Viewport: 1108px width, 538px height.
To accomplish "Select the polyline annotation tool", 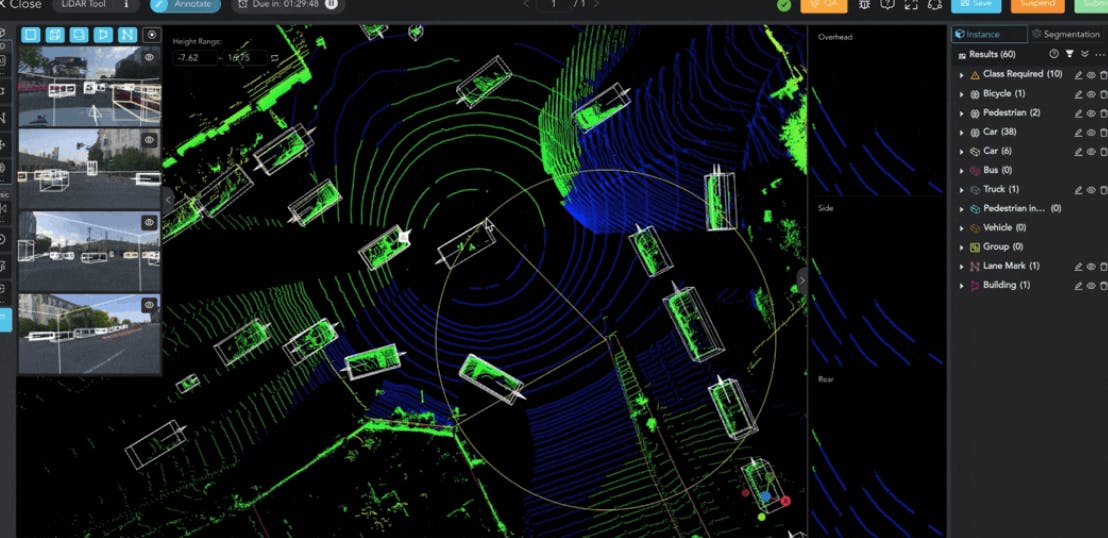I will point(127,35).
